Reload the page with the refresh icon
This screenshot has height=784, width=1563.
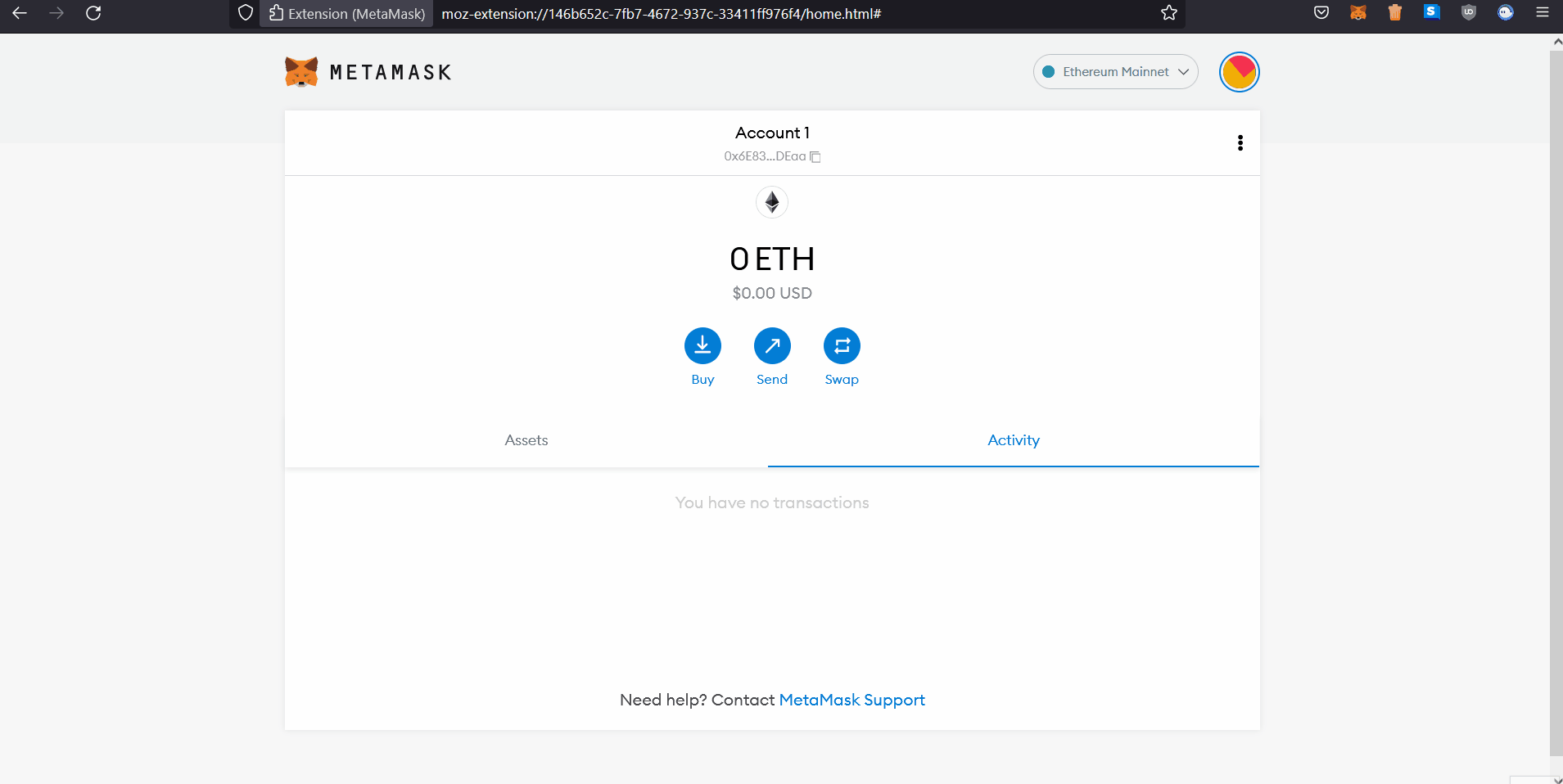93,13
